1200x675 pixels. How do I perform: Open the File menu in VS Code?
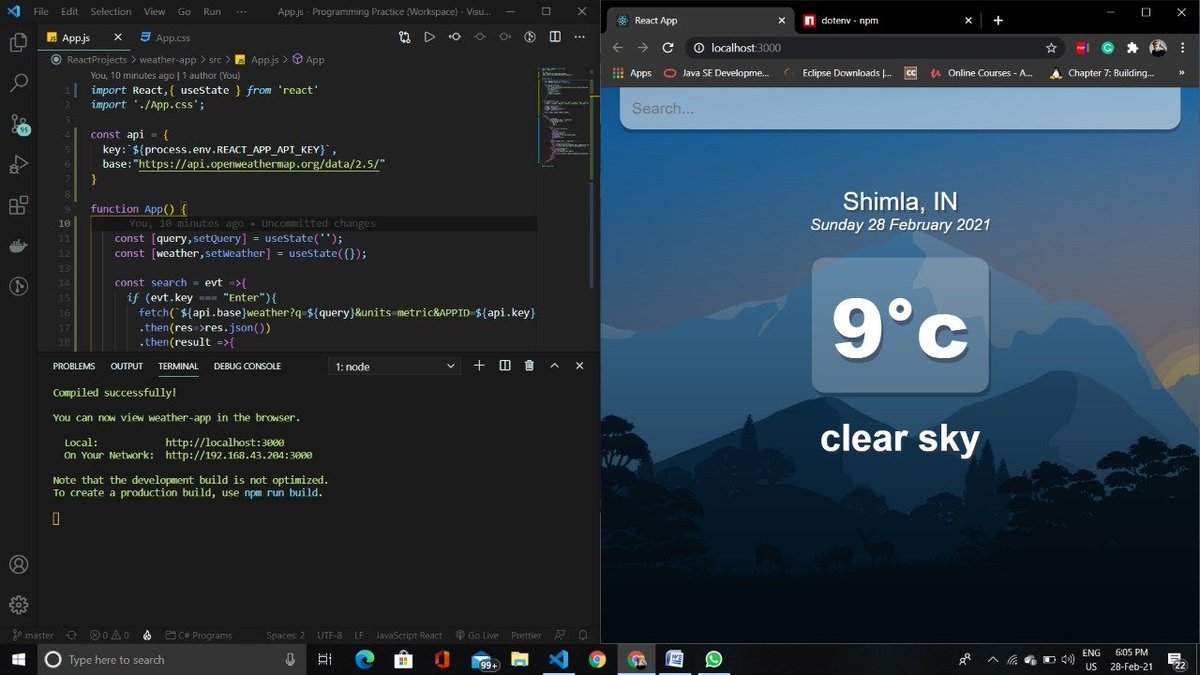(41, 11)
